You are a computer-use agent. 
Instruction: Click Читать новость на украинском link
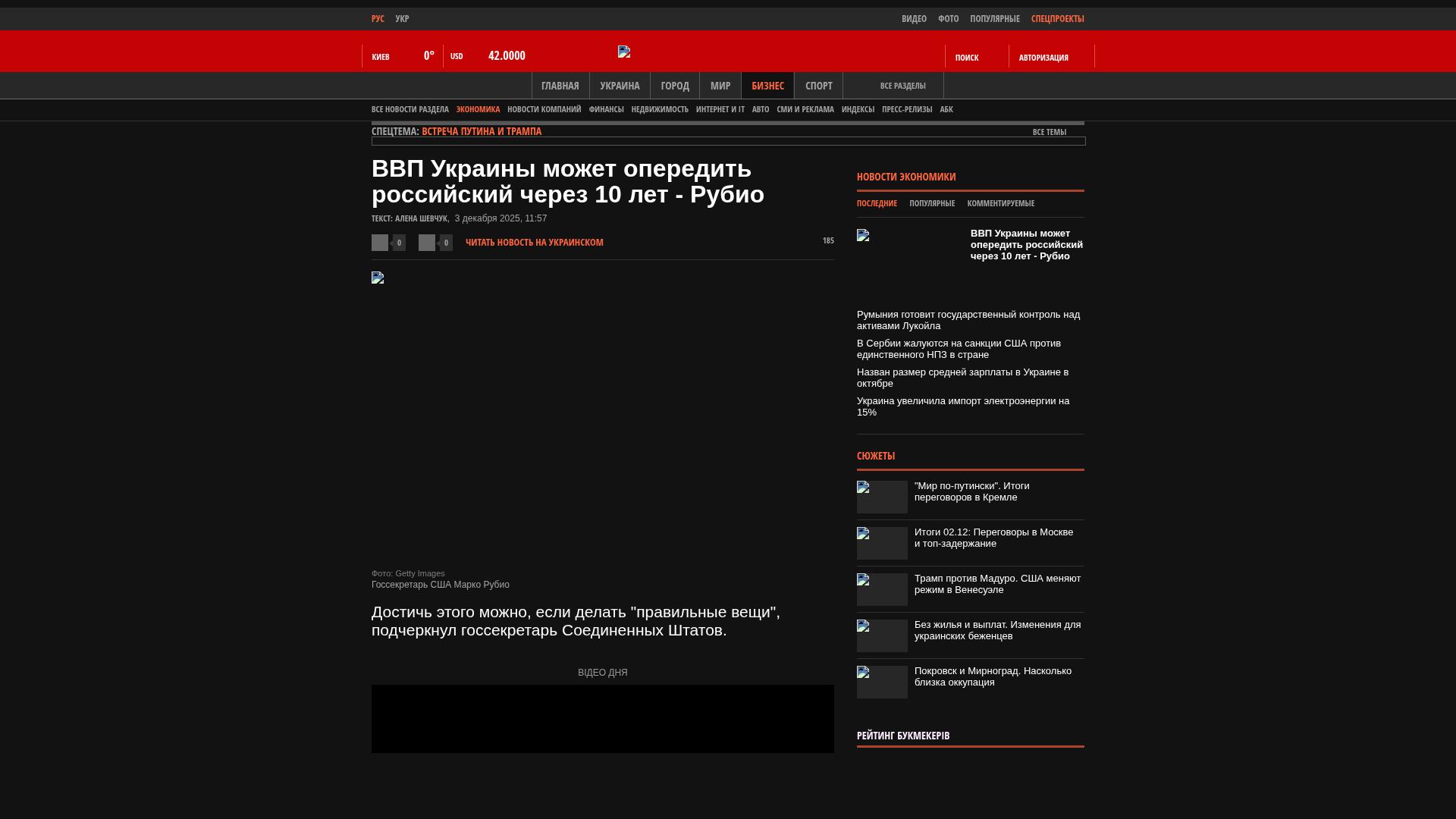(534, 243)
